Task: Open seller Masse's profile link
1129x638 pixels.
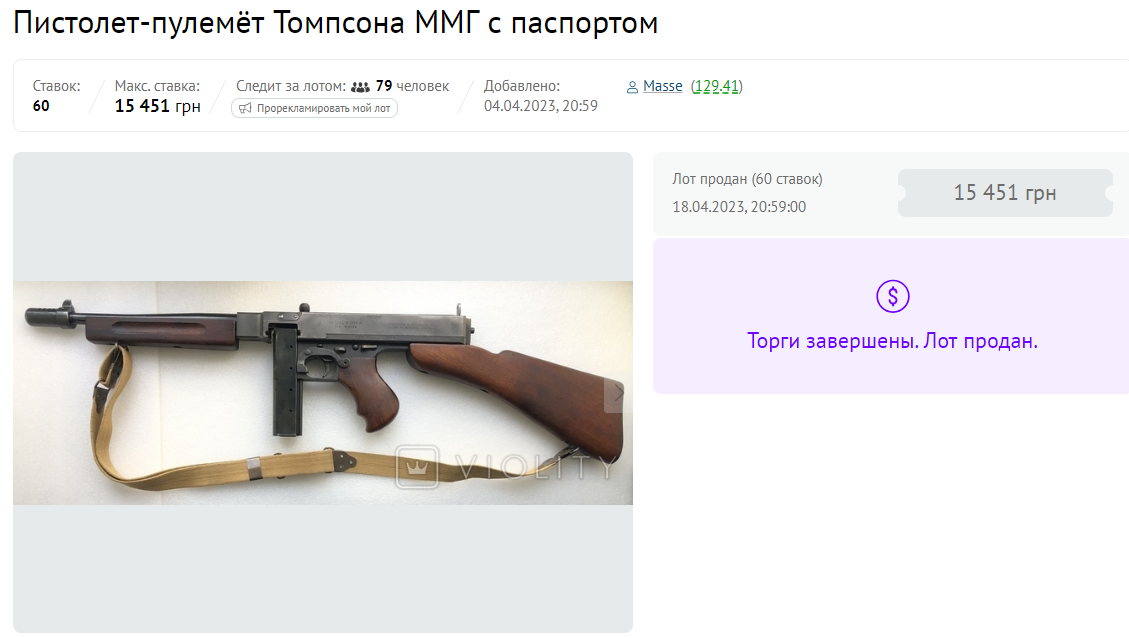Action: (x=662, y=86)
